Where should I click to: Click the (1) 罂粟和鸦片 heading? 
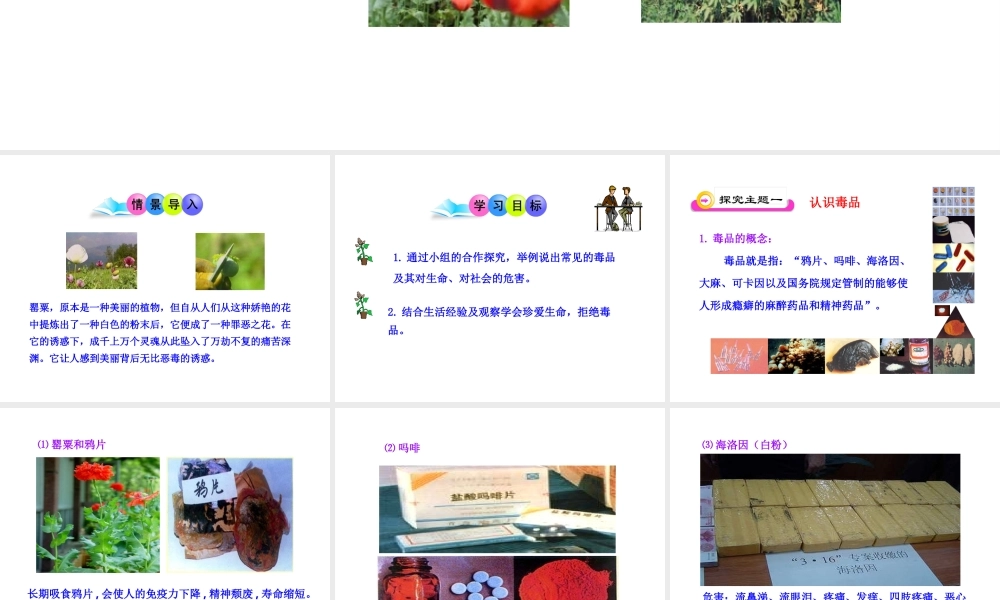pos(71,444)
